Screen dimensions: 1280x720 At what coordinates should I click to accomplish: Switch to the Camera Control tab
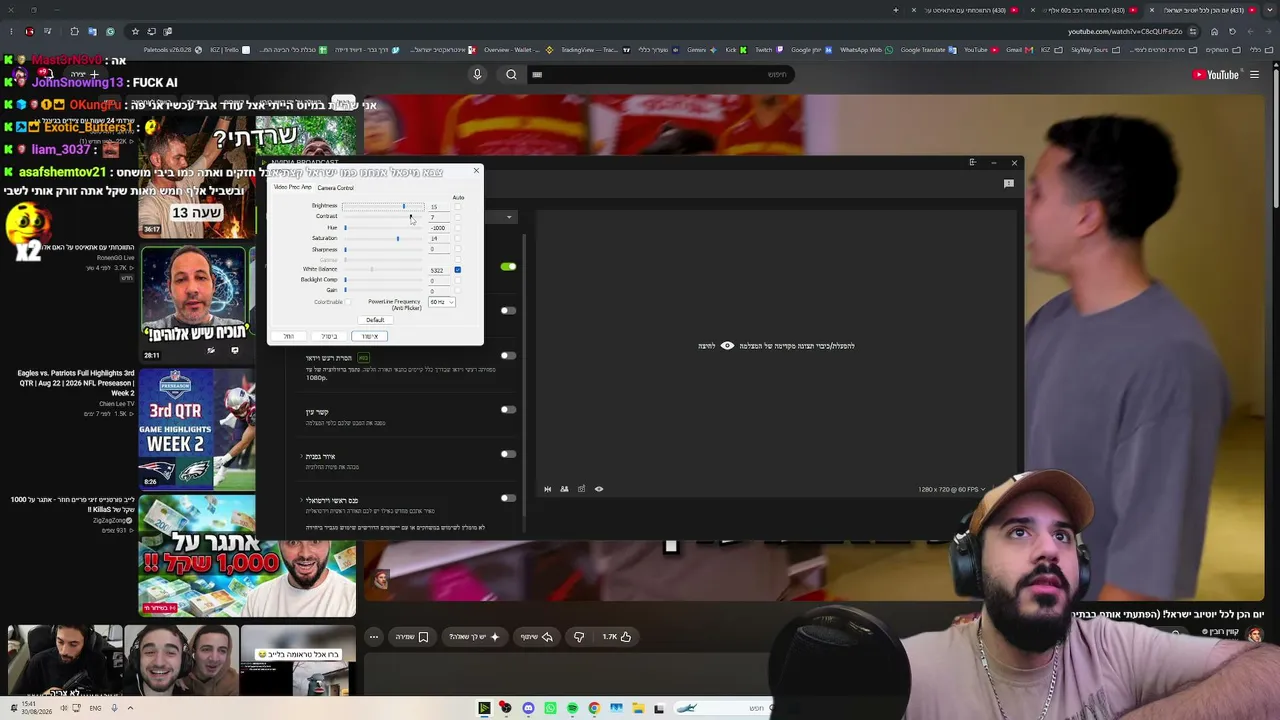pos(335,188)
